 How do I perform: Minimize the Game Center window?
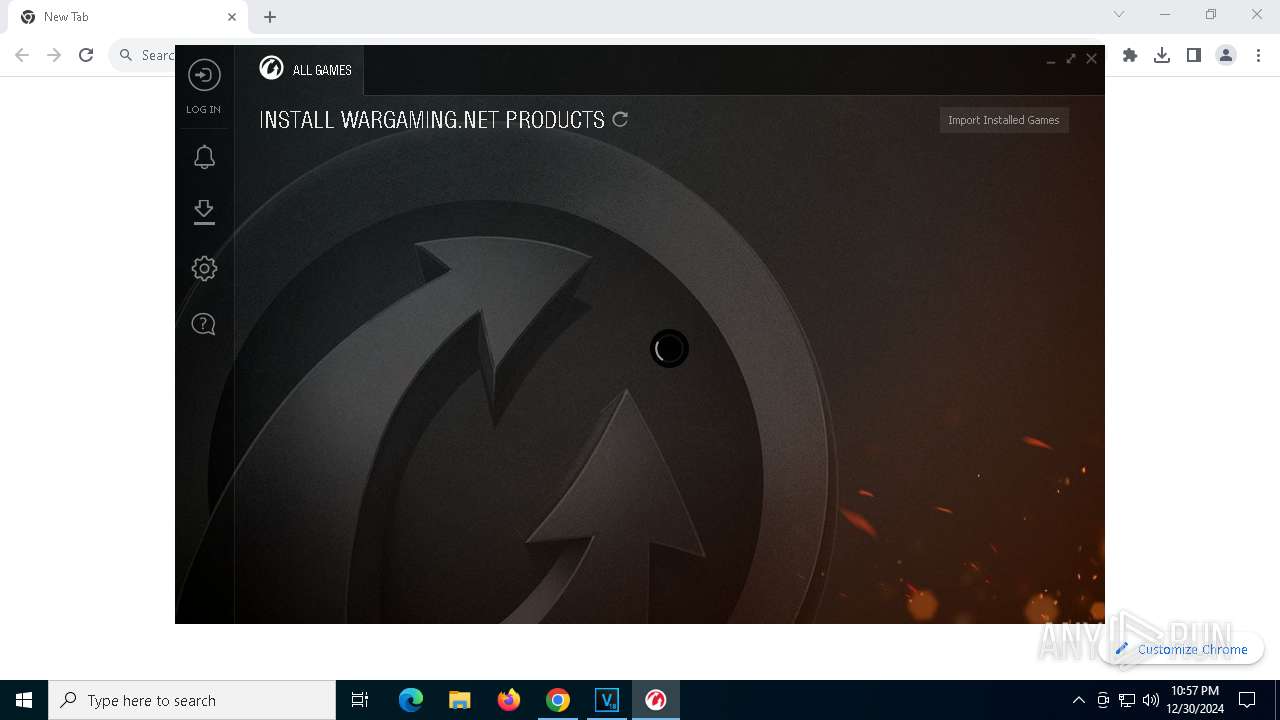tap(1051, 59)
